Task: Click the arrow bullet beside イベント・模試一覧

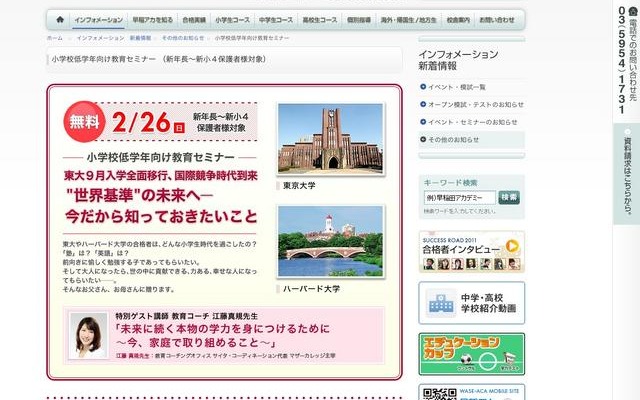Action: pyautogui.click(x=423, y=87)
